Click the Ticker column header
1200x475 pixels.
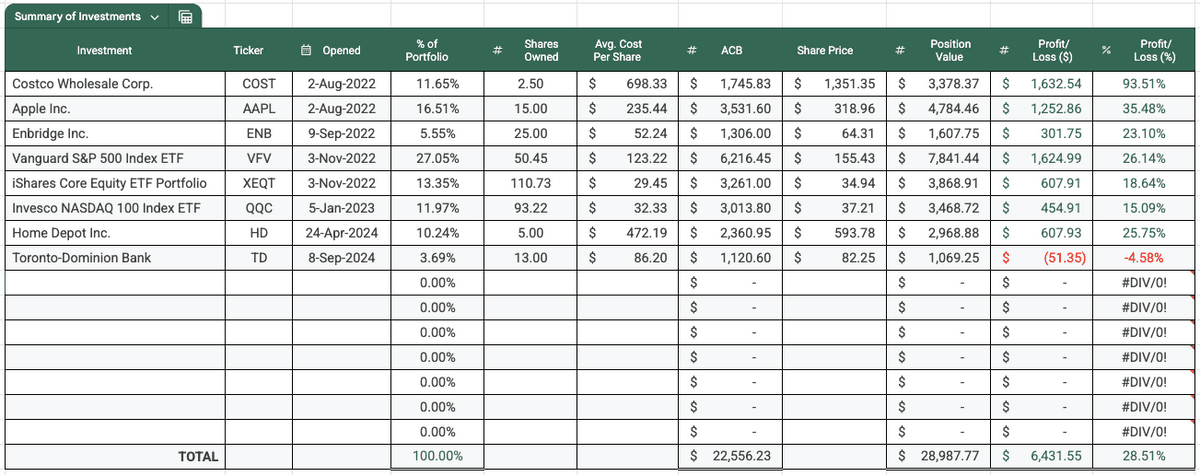point(249,50)
